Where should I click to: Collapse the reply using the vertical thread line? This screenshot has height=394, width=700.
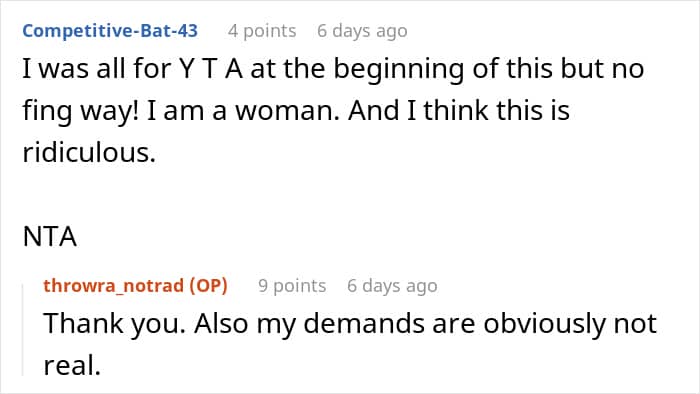[x=23, y=330]
